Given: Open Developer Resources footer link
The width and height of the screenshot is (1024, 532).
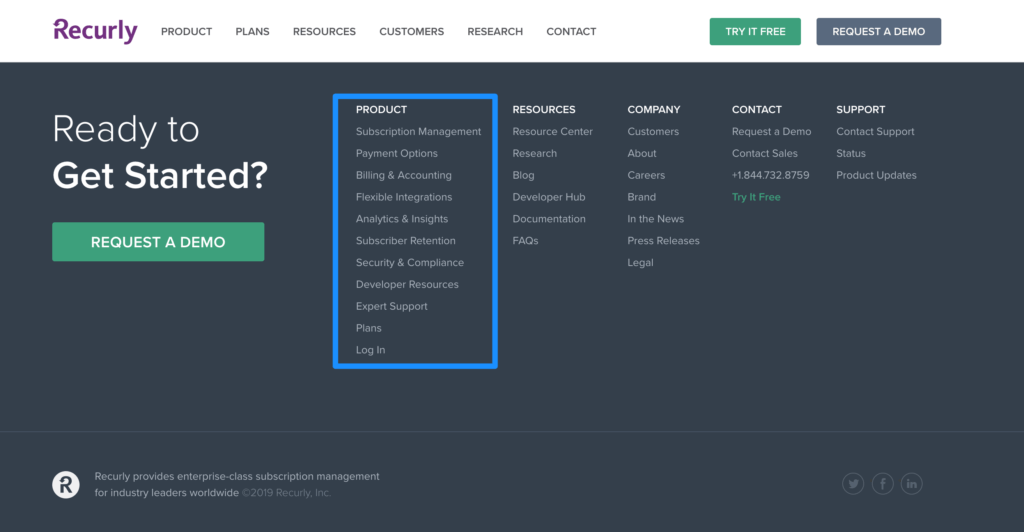Looking at the screenshot, I should pyautogui.click(x=408, y=285).
